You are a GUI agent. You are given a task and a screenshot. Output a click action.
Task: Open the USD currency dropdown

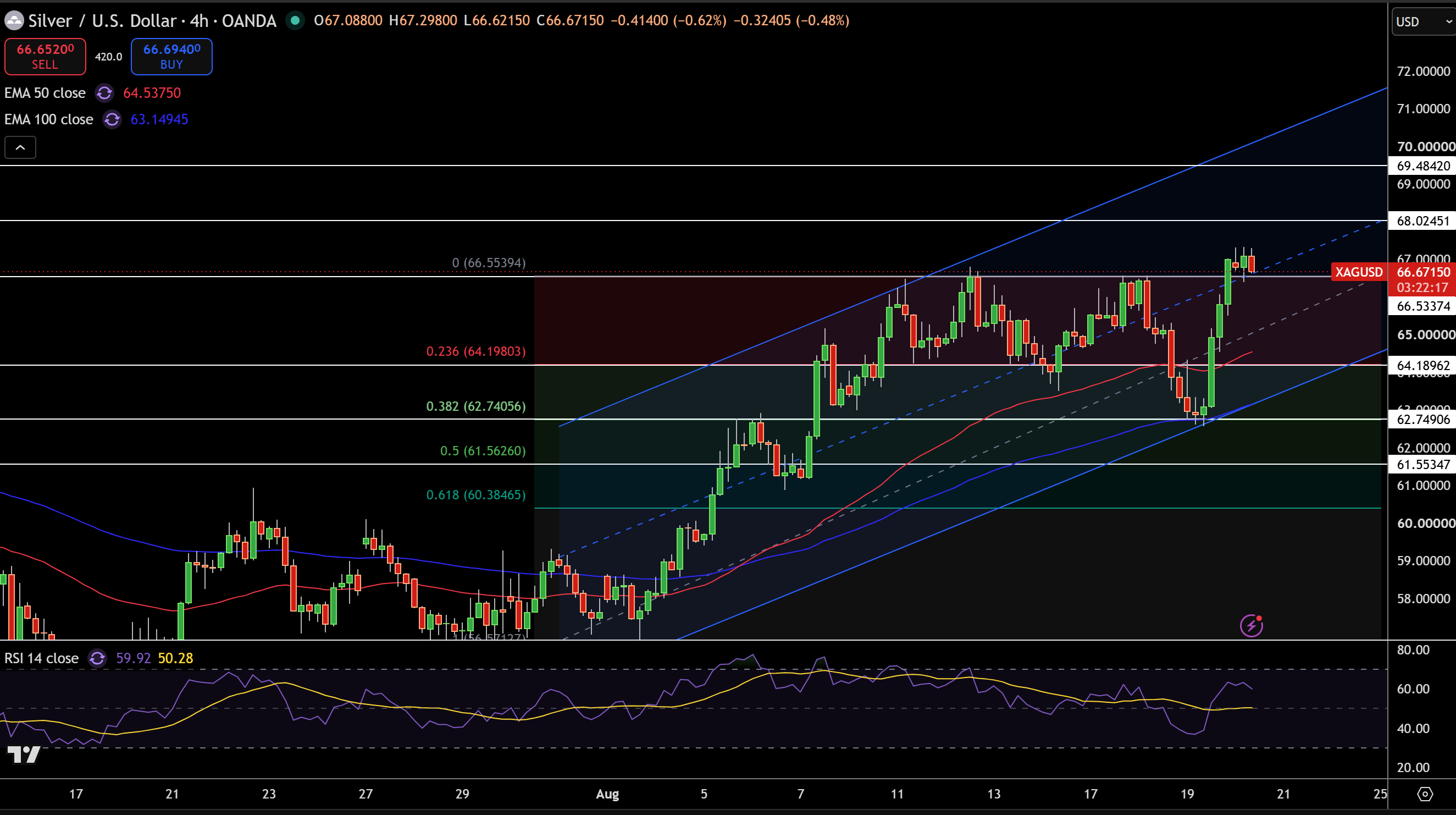pyautogui.click(x=1423, y=21)
